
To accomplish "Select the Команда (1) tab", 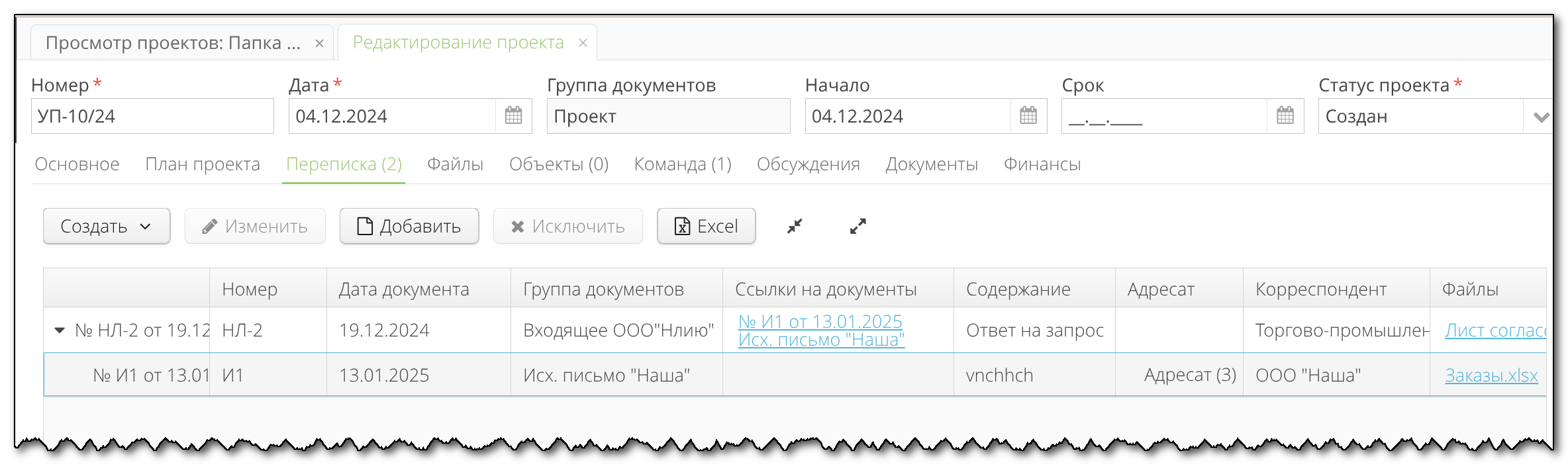I will click(682, 164).
